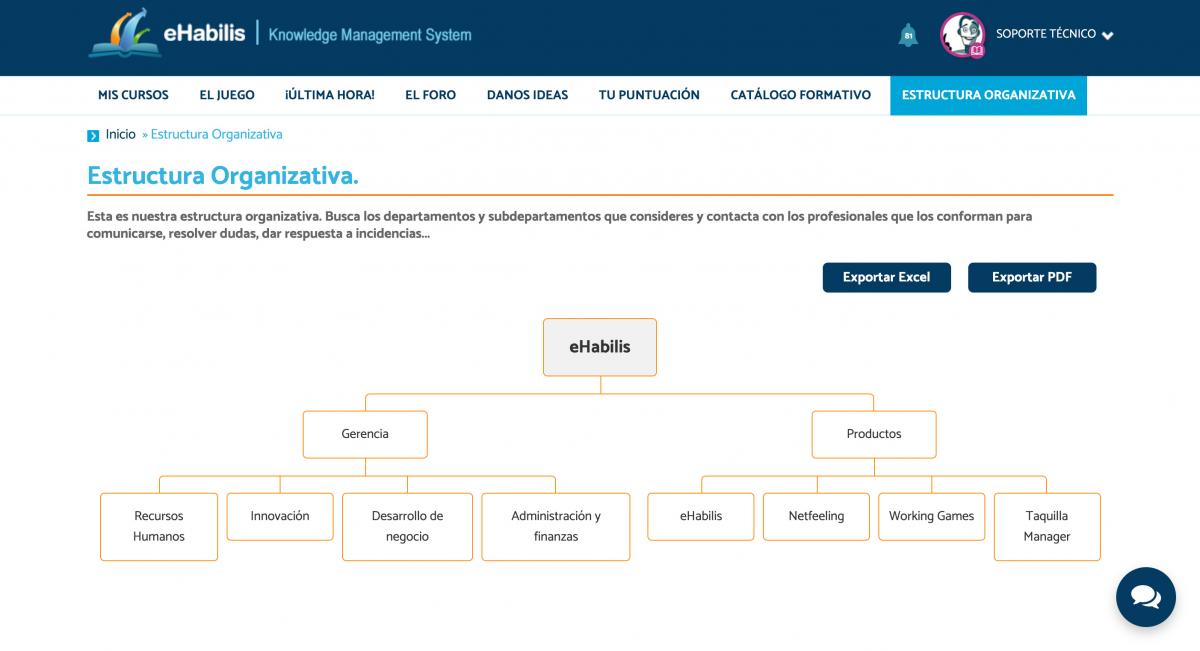Open the notifications bell icon

[907, 35]
